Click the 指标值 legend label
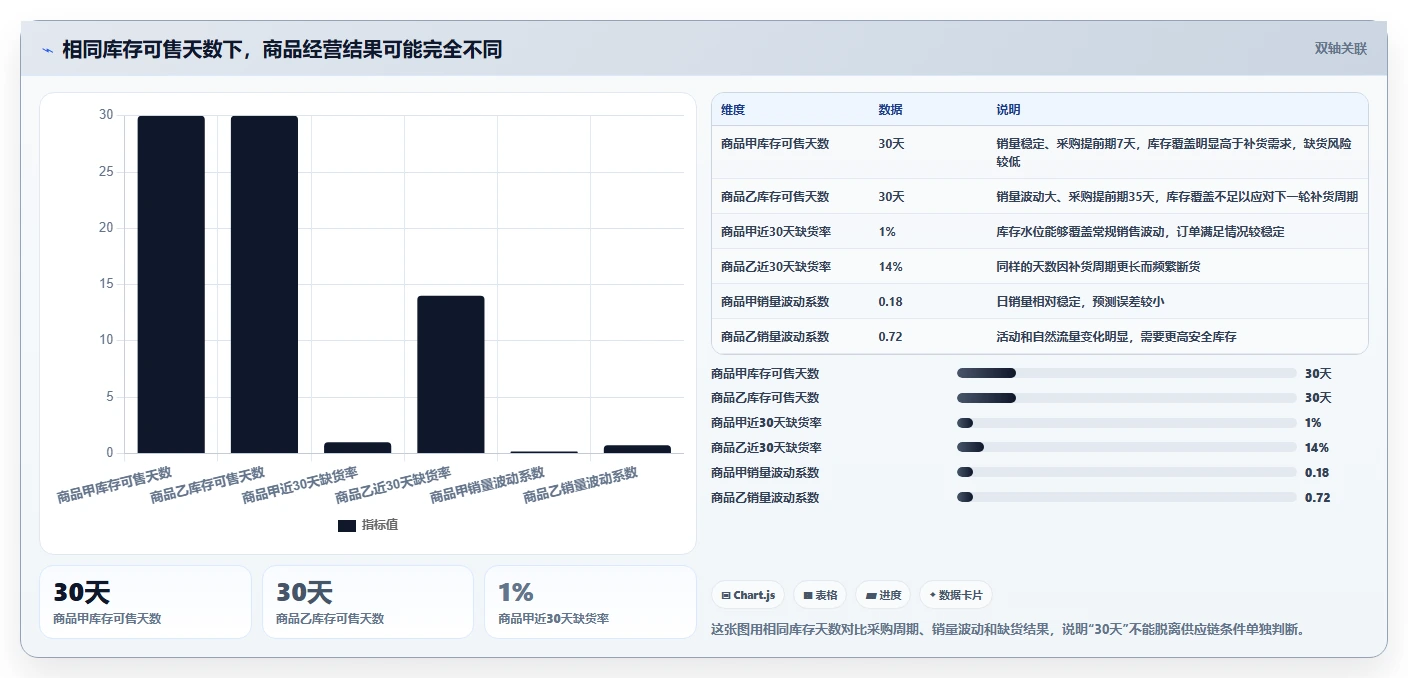The width and height of the screenshot is (1408, 678). click(x=380, y=525)
